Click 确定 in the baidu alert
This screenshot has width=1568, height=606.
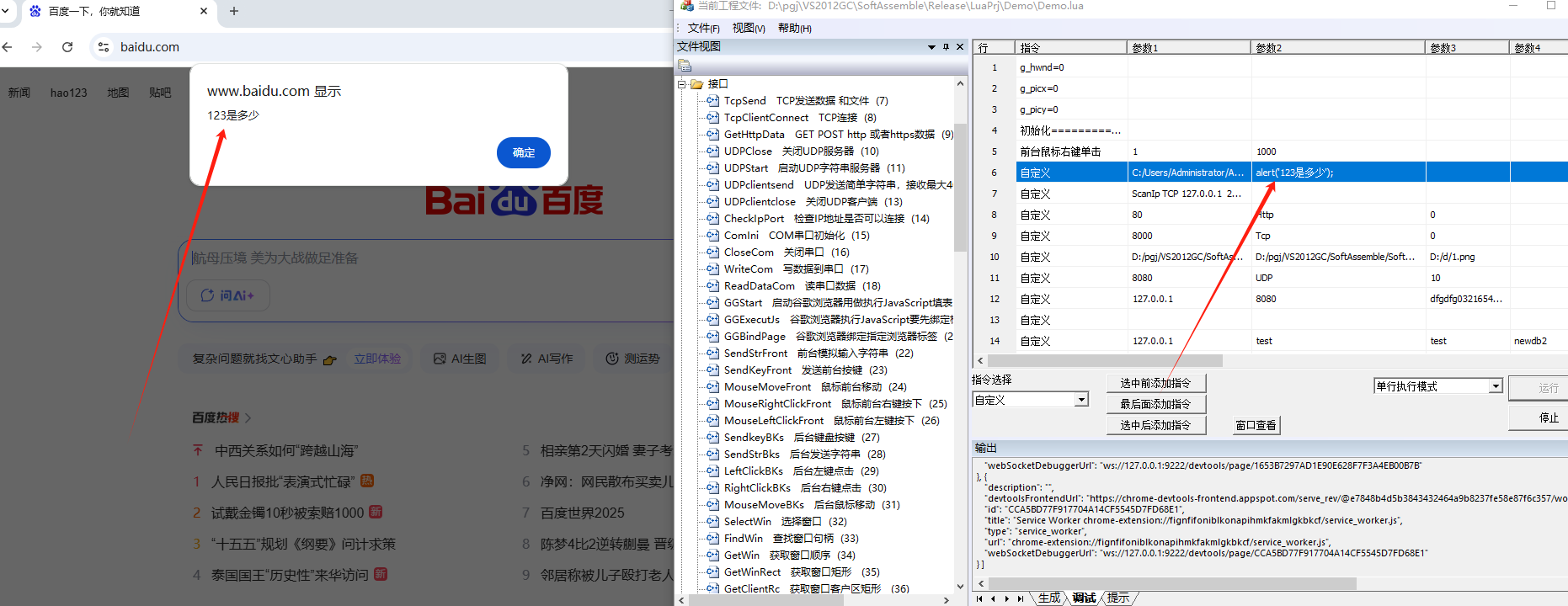[x=524, y=152]
